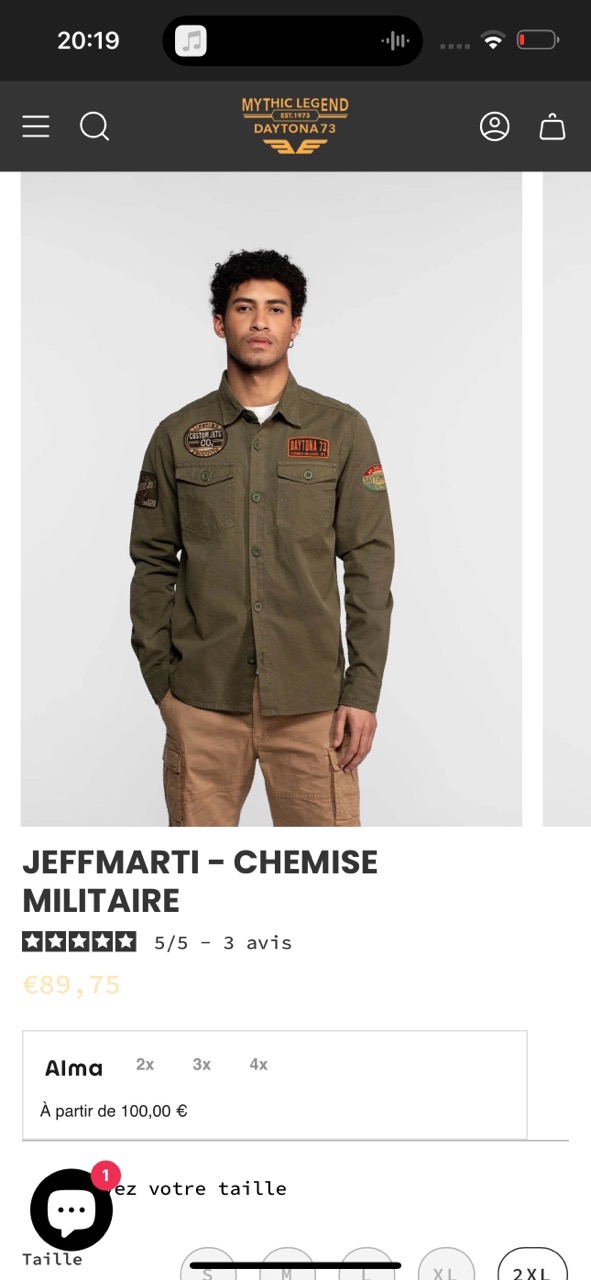Tap the five-star rating row

[79, 941]
